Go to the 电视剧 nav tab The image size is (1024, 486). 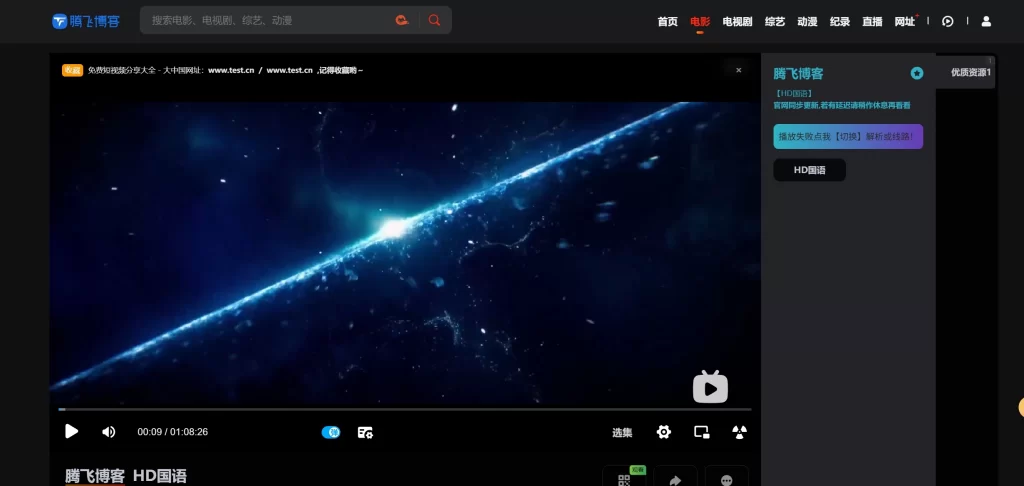coord(737,21)
